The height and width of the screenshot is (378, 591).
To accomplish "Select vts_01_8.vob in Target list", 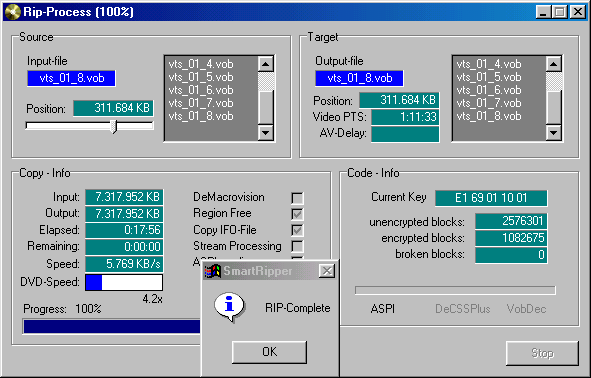I will tap(489, 116).
